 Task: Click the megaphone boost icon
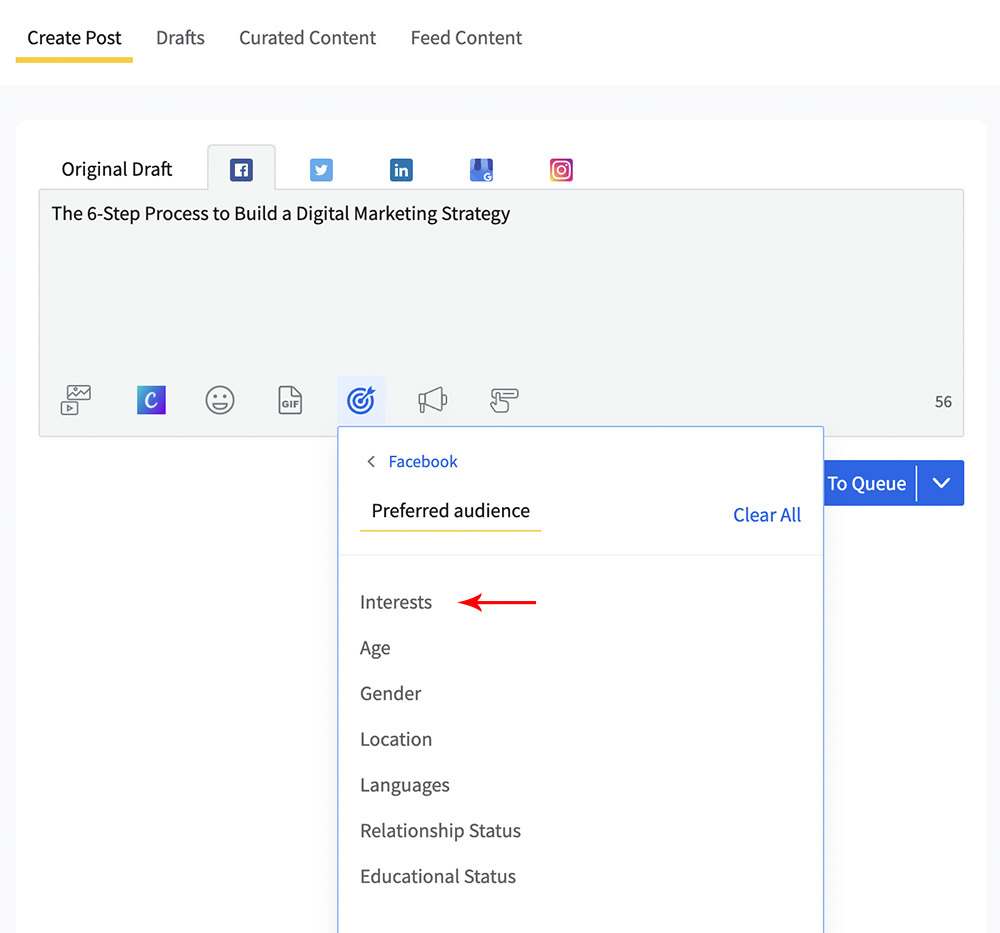(x=432, y=400)
